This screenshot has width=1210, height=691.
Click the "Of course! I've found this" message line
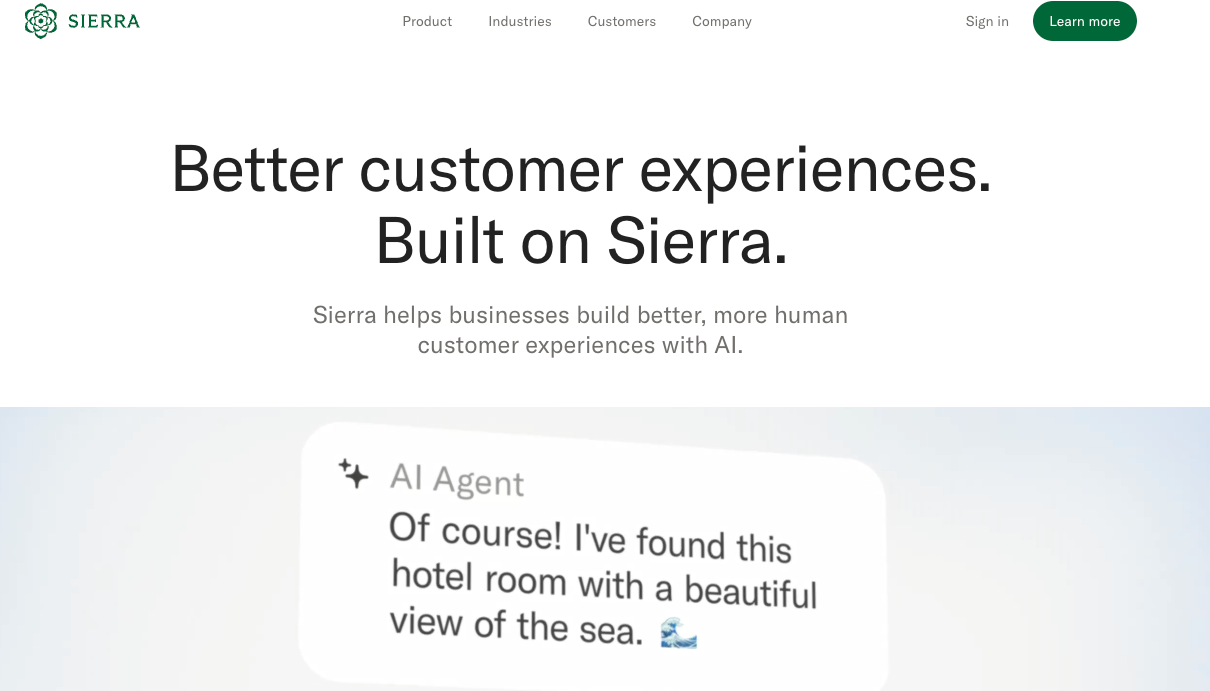590,538
